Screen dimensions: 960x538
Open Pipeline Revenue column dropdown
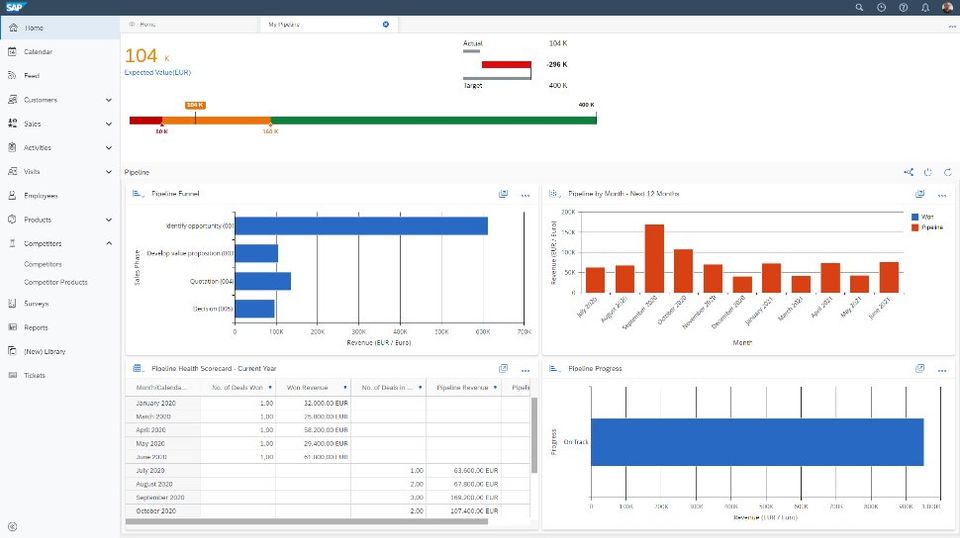click(495, 387)
